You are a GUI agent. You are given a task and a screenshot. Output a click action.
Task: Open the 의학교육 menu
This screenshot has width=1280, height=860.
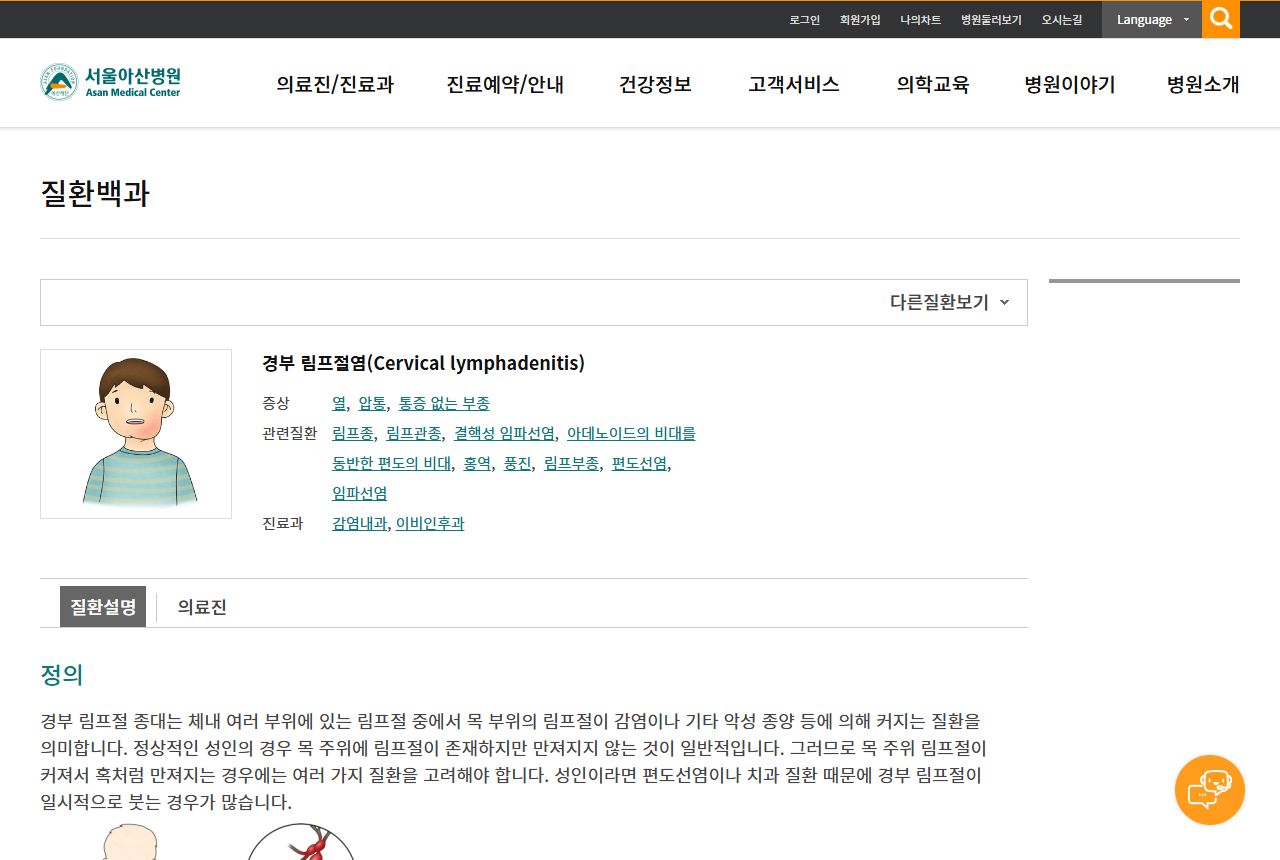coord(933,84)
